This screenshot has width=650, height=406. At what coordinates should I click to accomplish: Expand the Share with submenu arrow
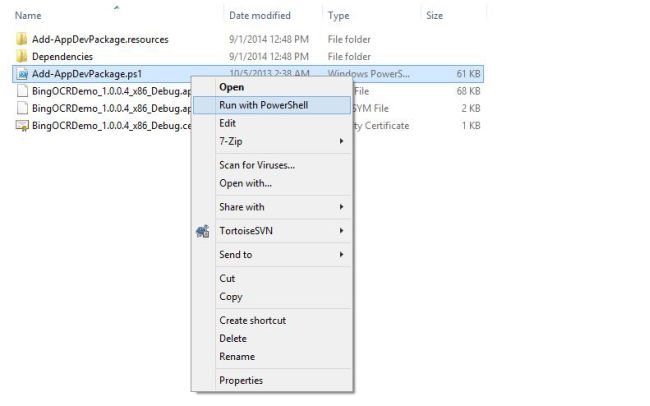(341, 207)
